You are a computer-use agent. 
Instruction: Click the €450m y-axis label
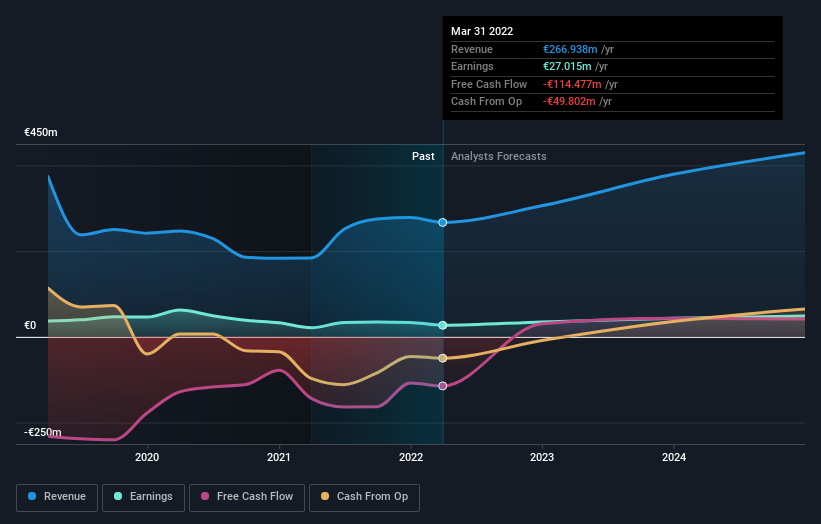point(41,132)
